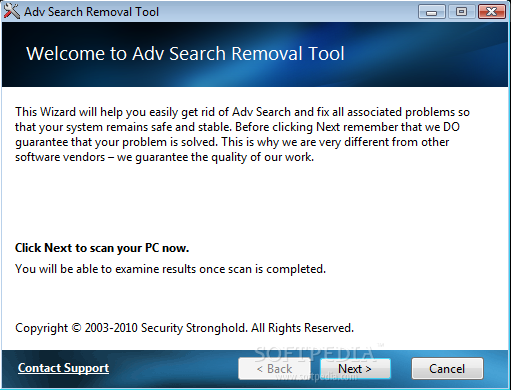Click the Next button to start scan
511x390 pixels.
coord(355,369)
